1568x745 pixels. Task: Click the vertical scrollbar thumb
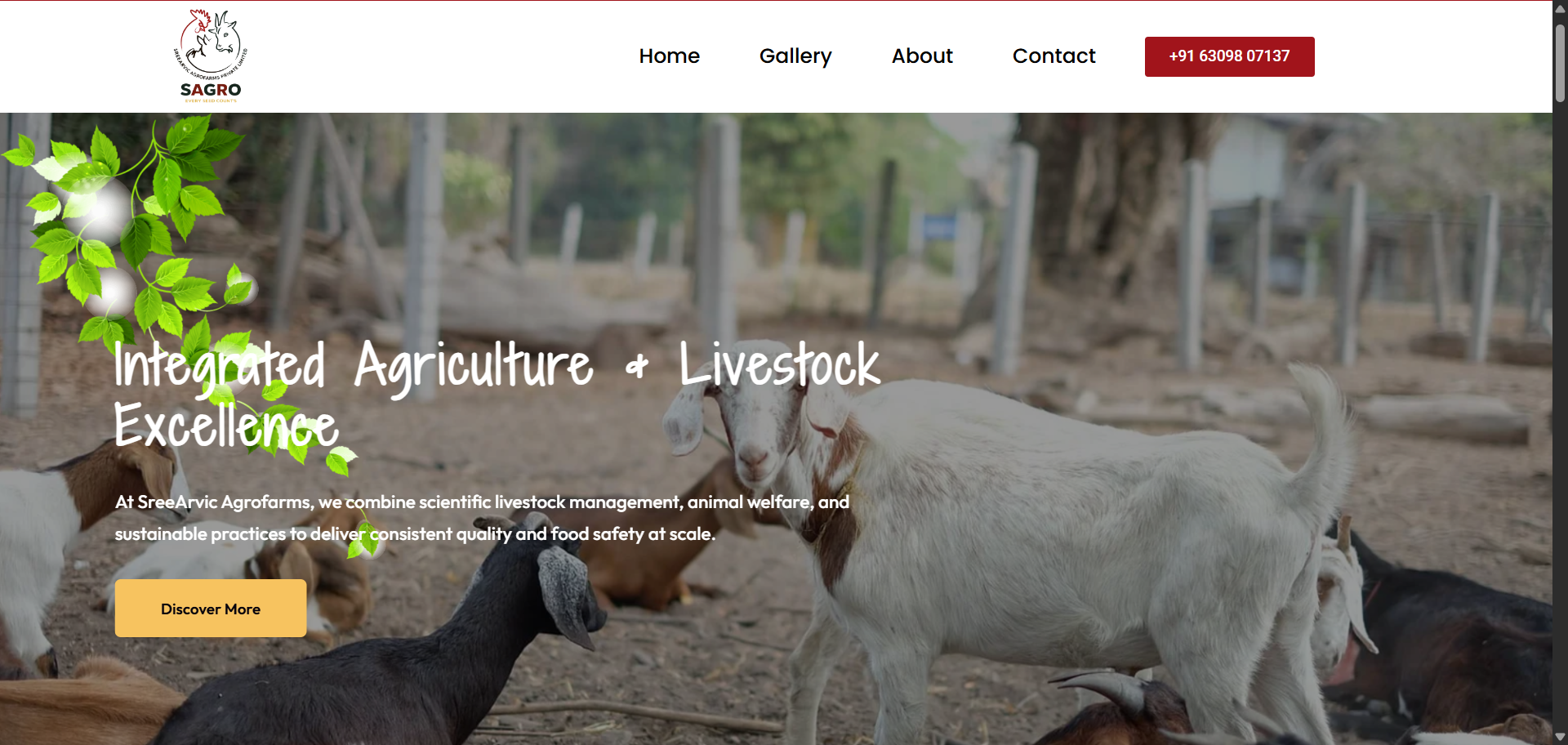1560,62
